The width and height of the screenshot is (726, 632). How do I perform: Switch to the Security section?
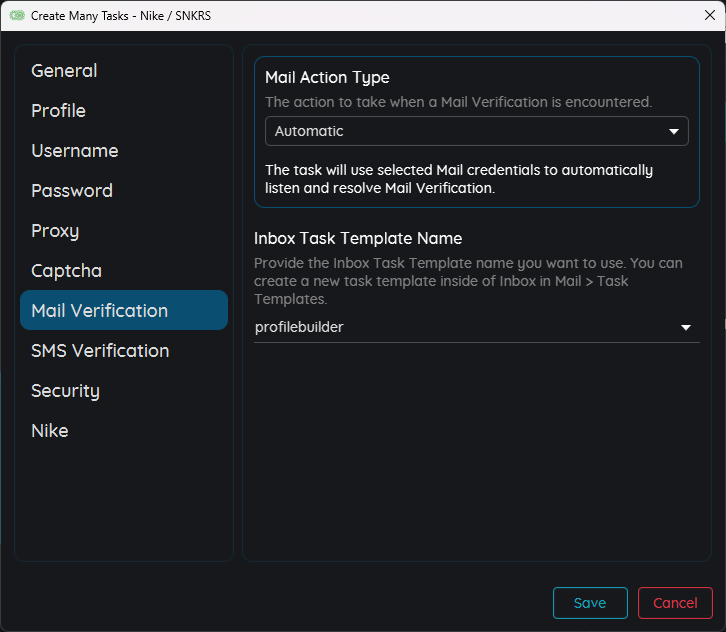pyautogui.click(x=65, y=391)
